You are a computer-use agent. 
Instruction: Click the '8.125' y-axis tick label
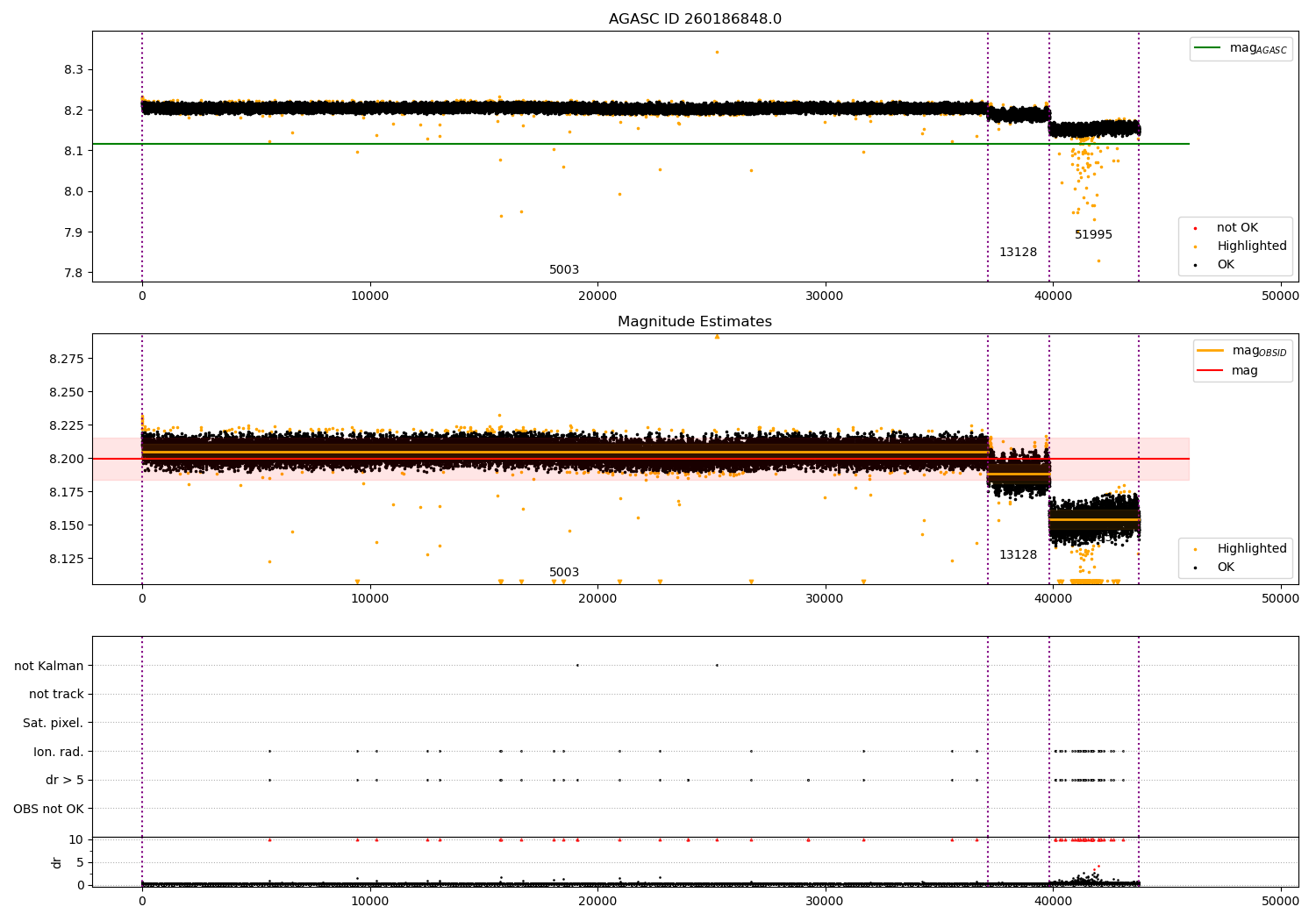tap(67, 560)
